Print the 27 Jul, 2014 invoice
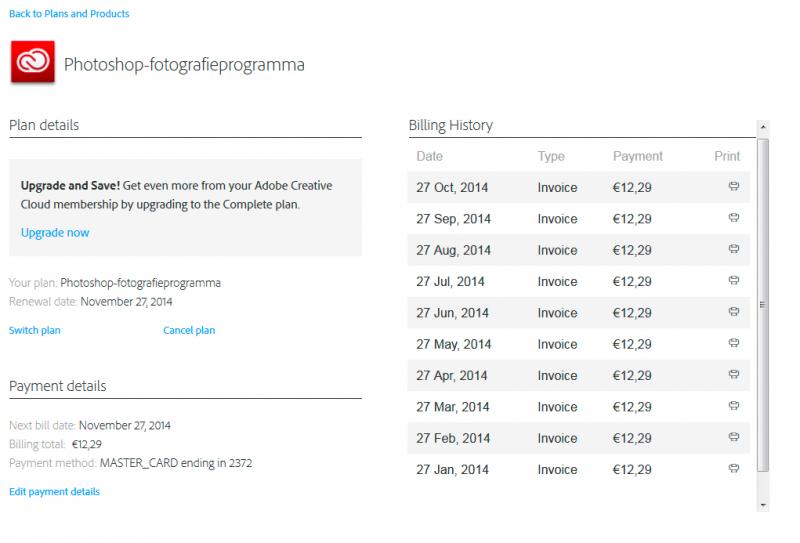 pos(734,280)
